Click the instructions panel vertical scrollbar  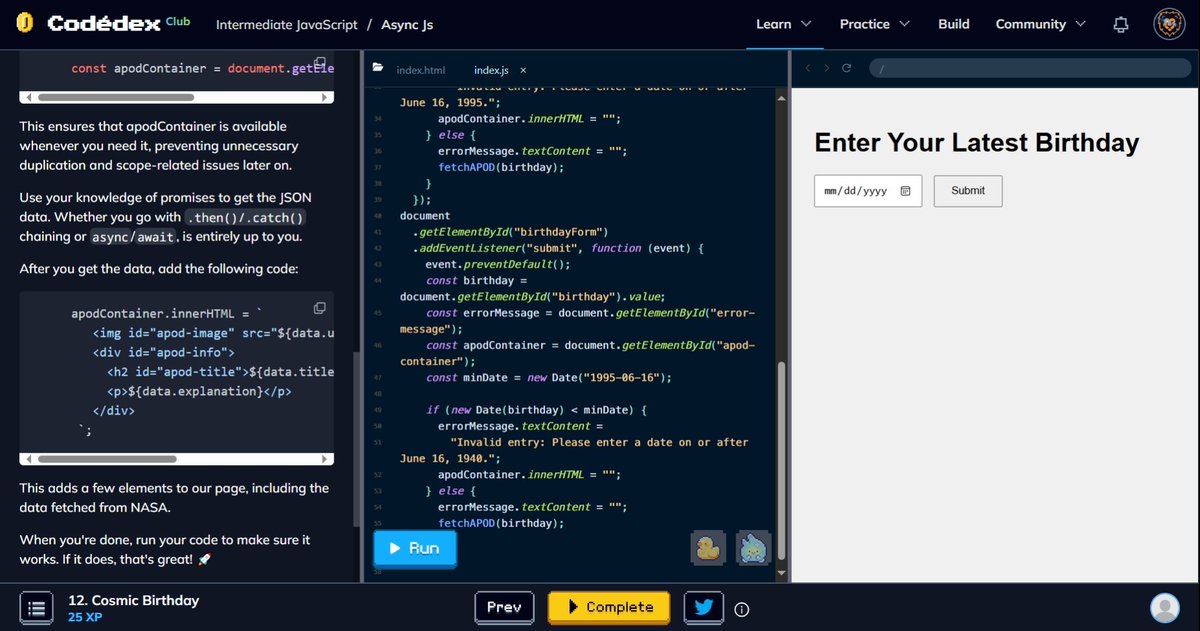coord(356,440)
